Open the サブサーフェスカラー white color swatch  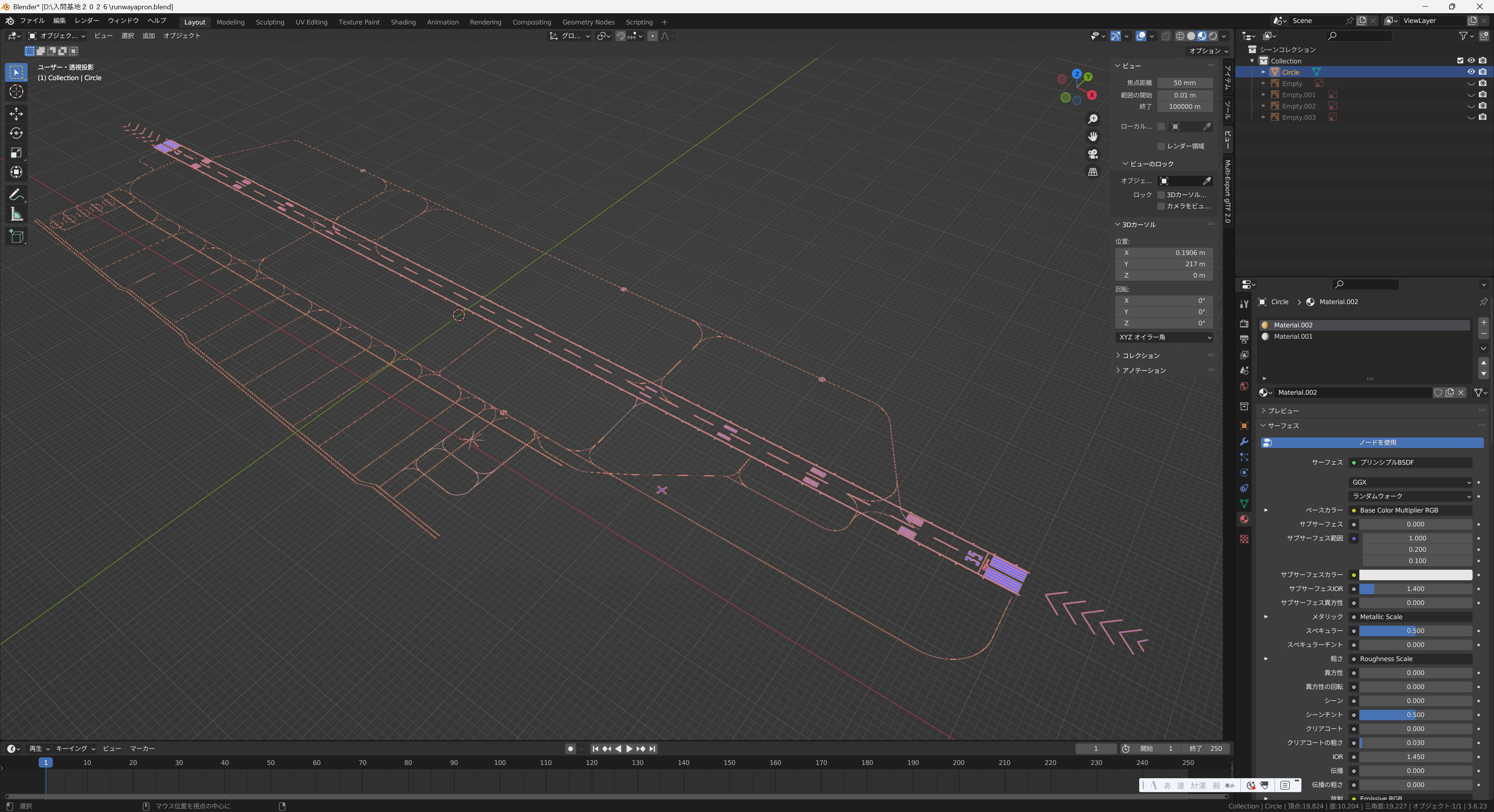click(1416, 575)
